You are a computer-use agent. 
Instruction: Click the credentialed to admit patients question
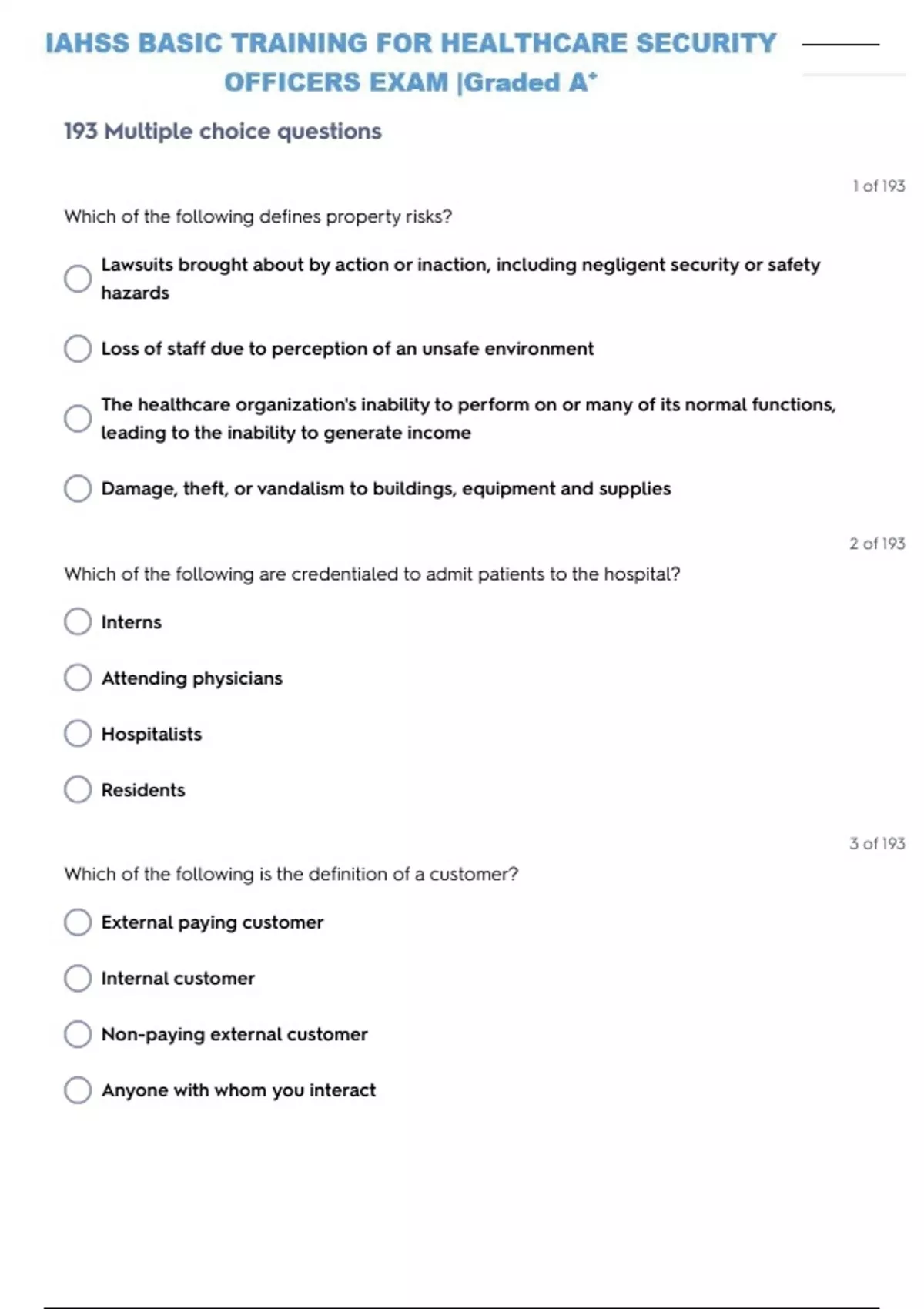(x=372, y=574)
